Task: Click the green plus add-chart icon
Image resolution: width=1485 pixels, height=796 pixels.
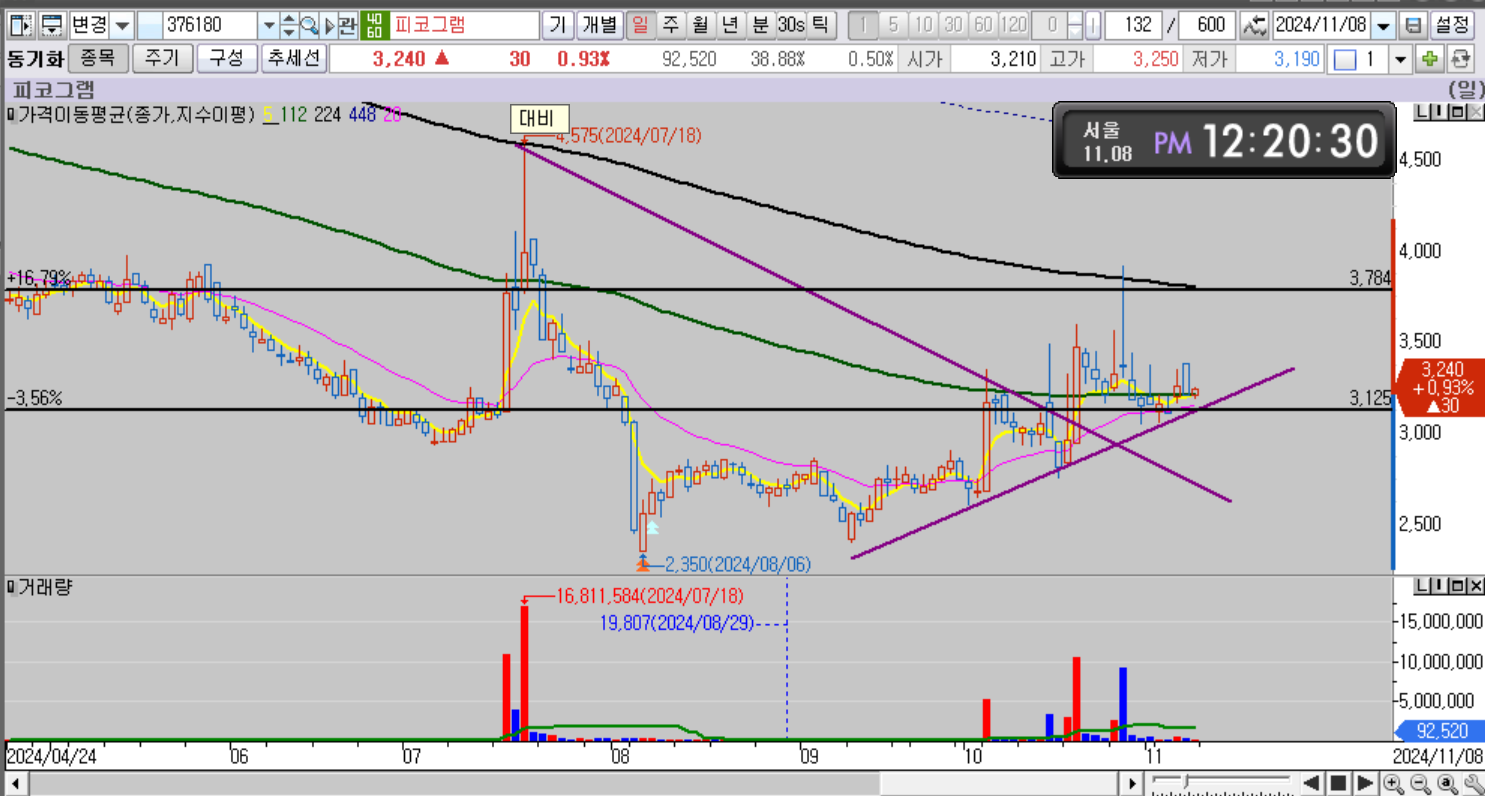Action: [x=1430, y=60]
